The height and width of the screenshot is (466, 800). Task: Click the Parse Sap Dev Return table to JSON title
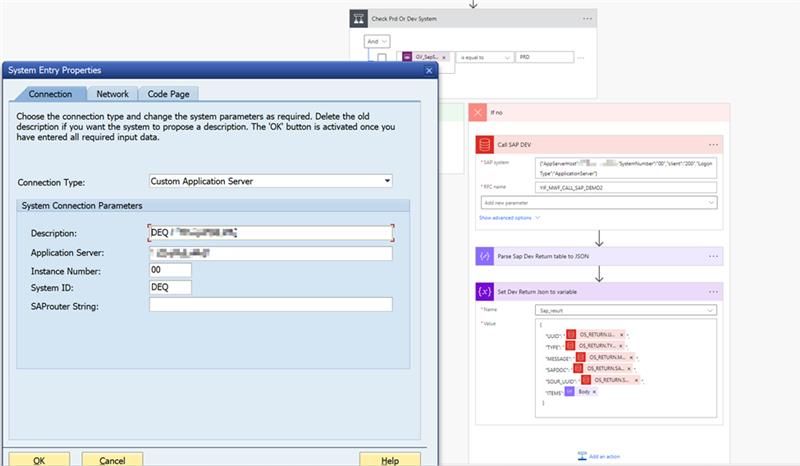point(543,256)
